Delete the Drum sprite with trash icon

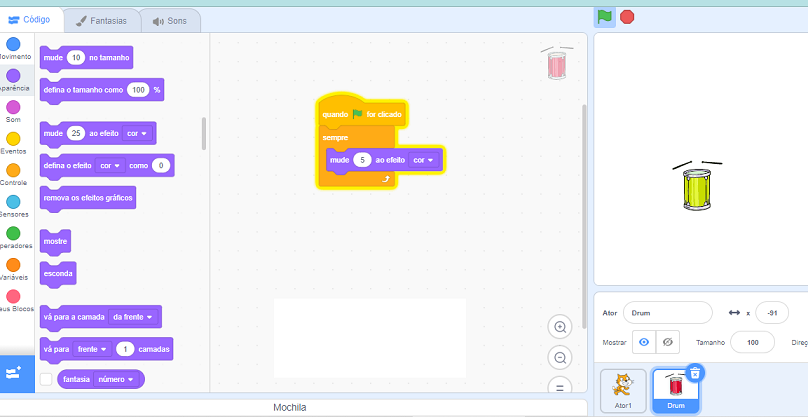pyautogui.click(x=696, y=372)
